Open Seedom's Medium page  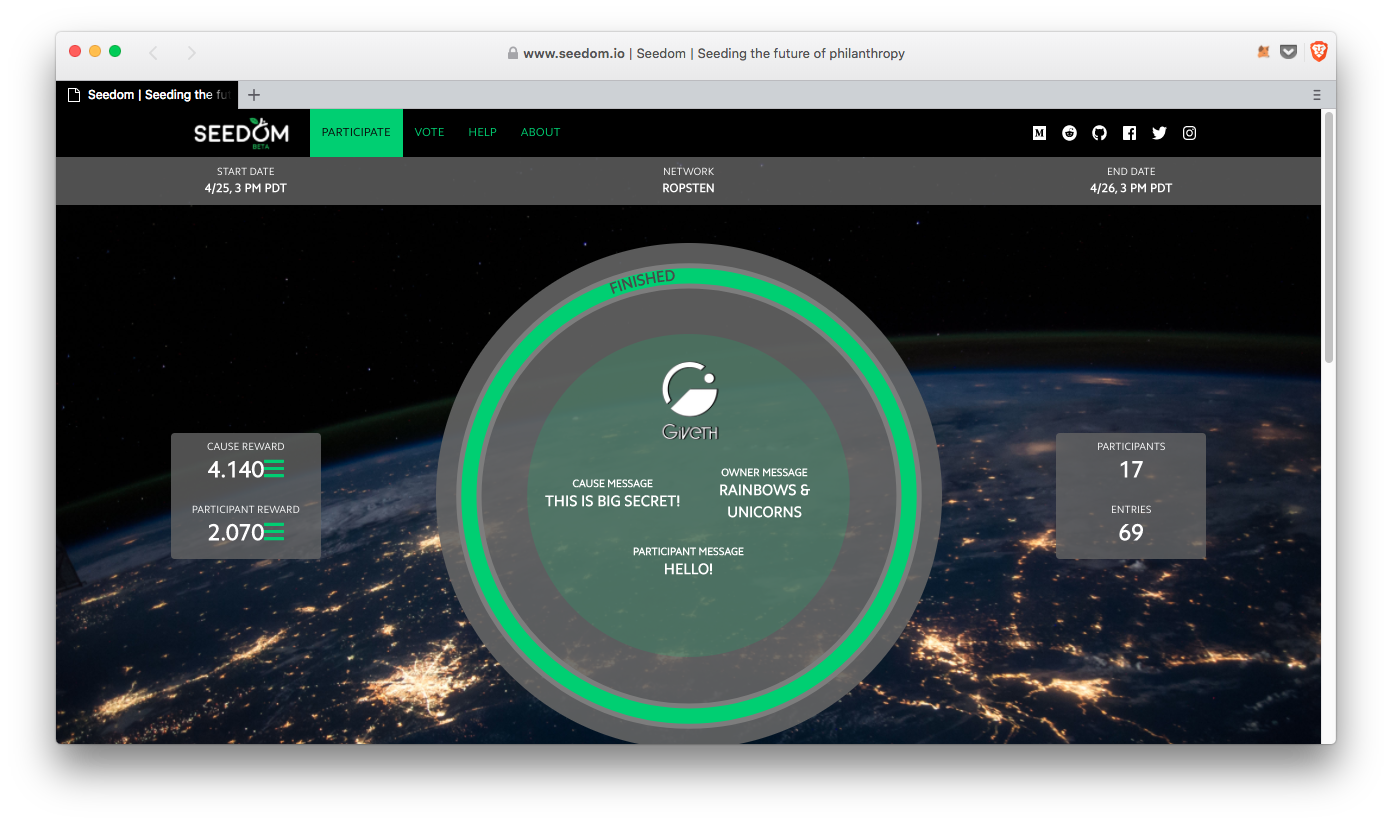coord(1038,132)
